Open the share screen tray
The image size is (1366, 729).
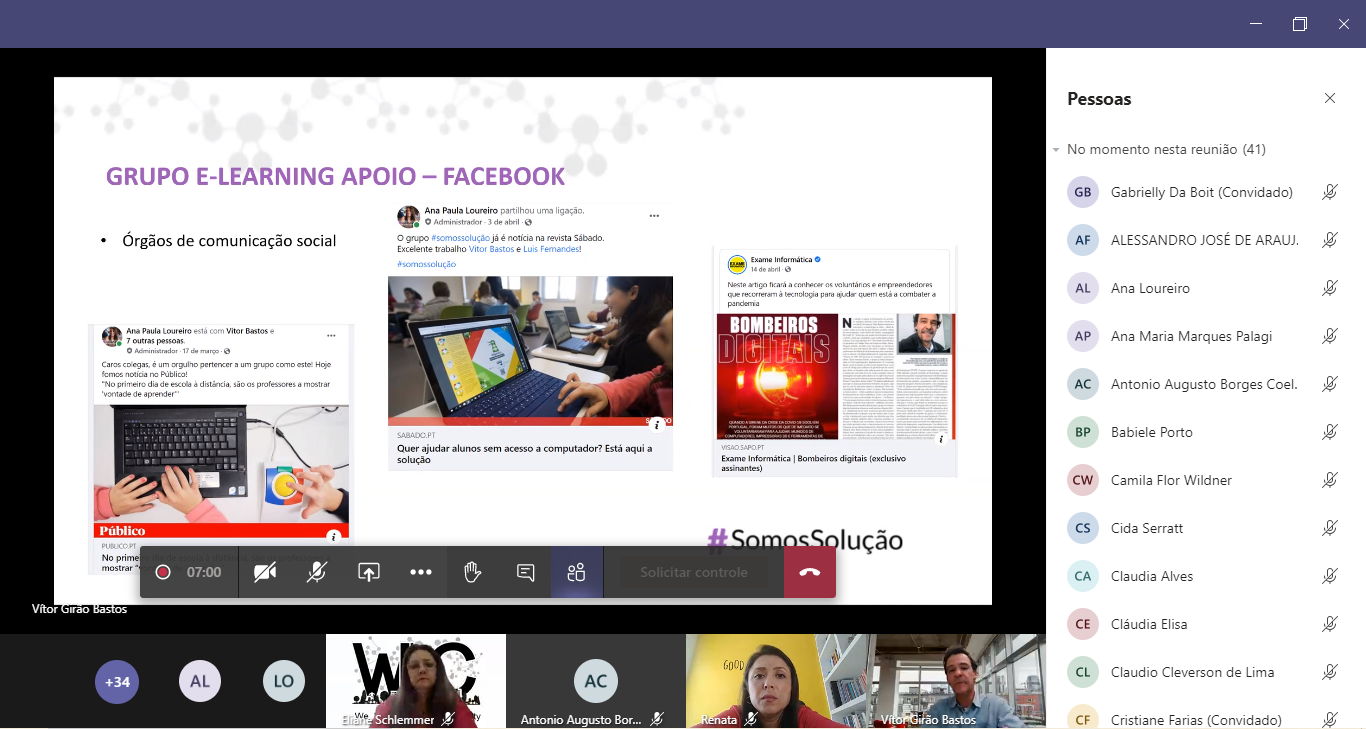[x=369, y=572]
